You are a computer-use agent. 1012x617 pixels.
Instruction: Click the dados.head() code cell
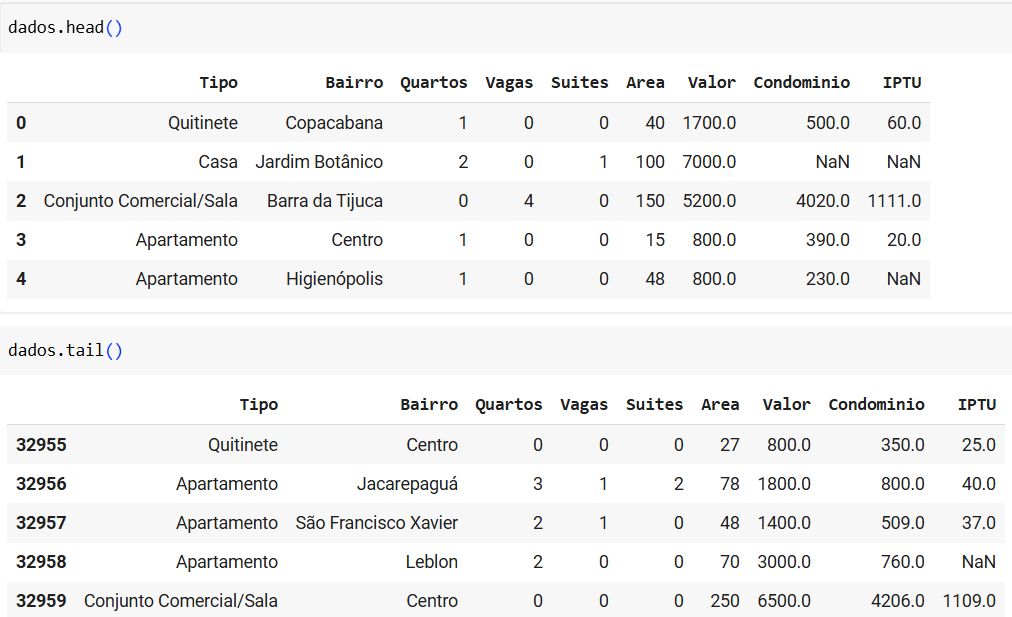coord(506,28)
